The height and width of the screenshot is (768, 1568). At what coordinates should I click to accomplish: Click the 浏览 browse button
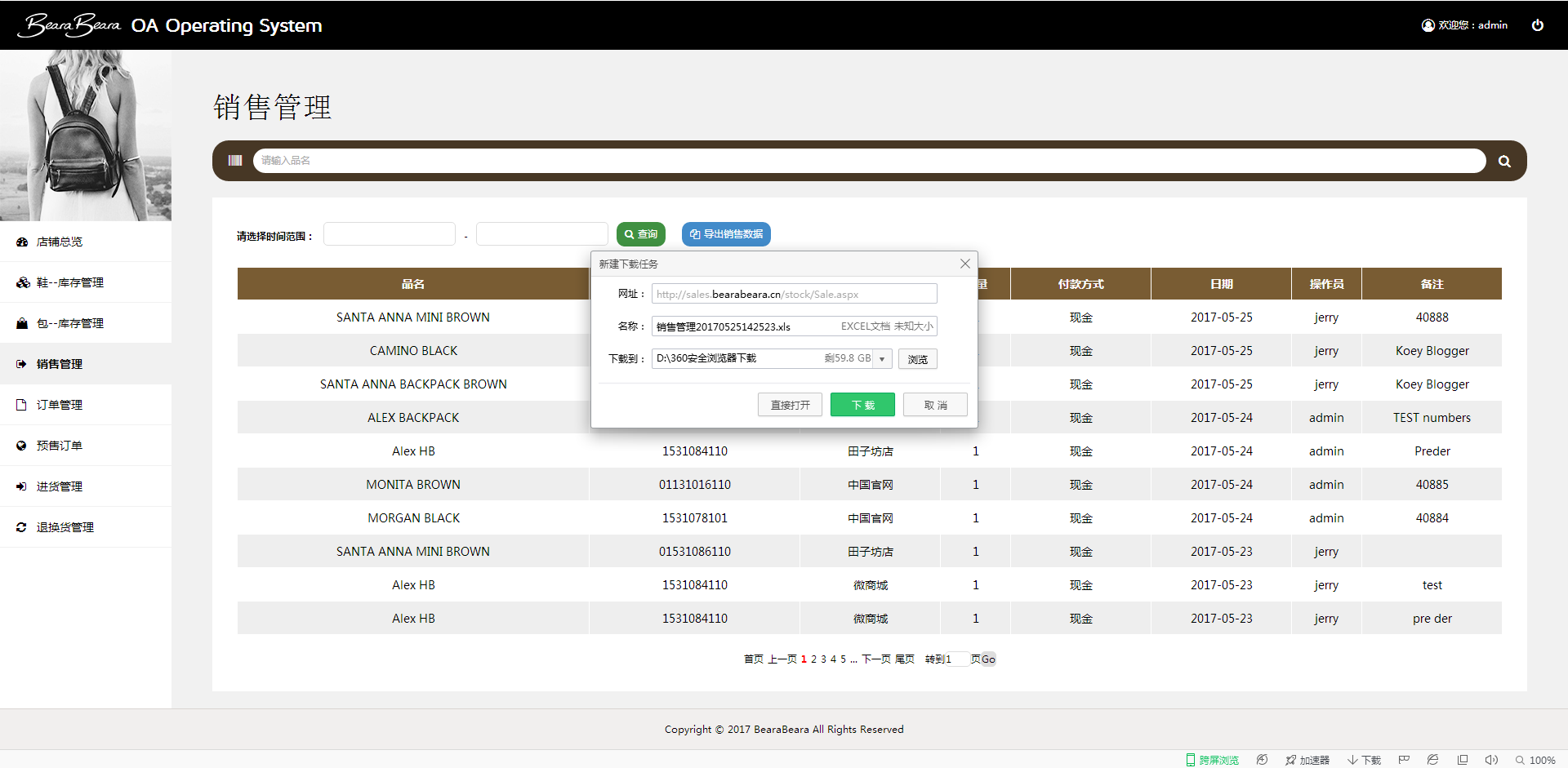[x=917, y=359]
